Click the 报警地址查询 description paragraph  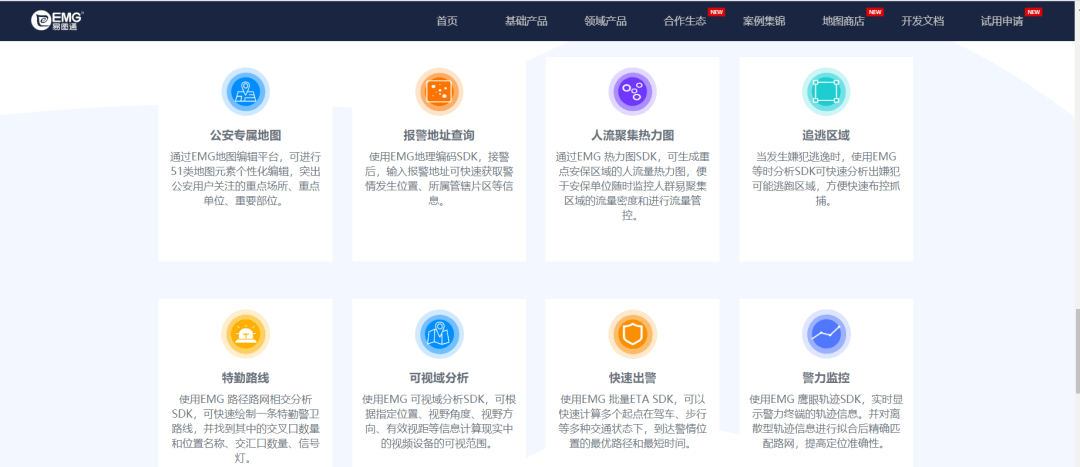click(439, 179)
